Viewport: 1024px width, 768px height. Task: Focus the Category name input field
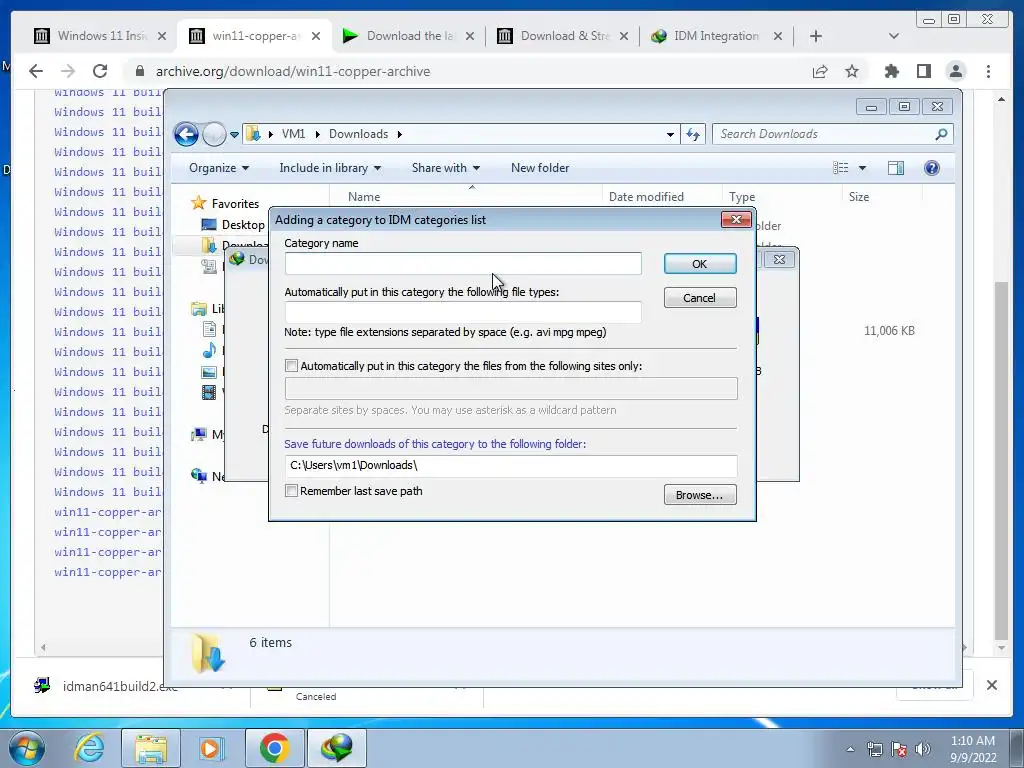[463, 264]
